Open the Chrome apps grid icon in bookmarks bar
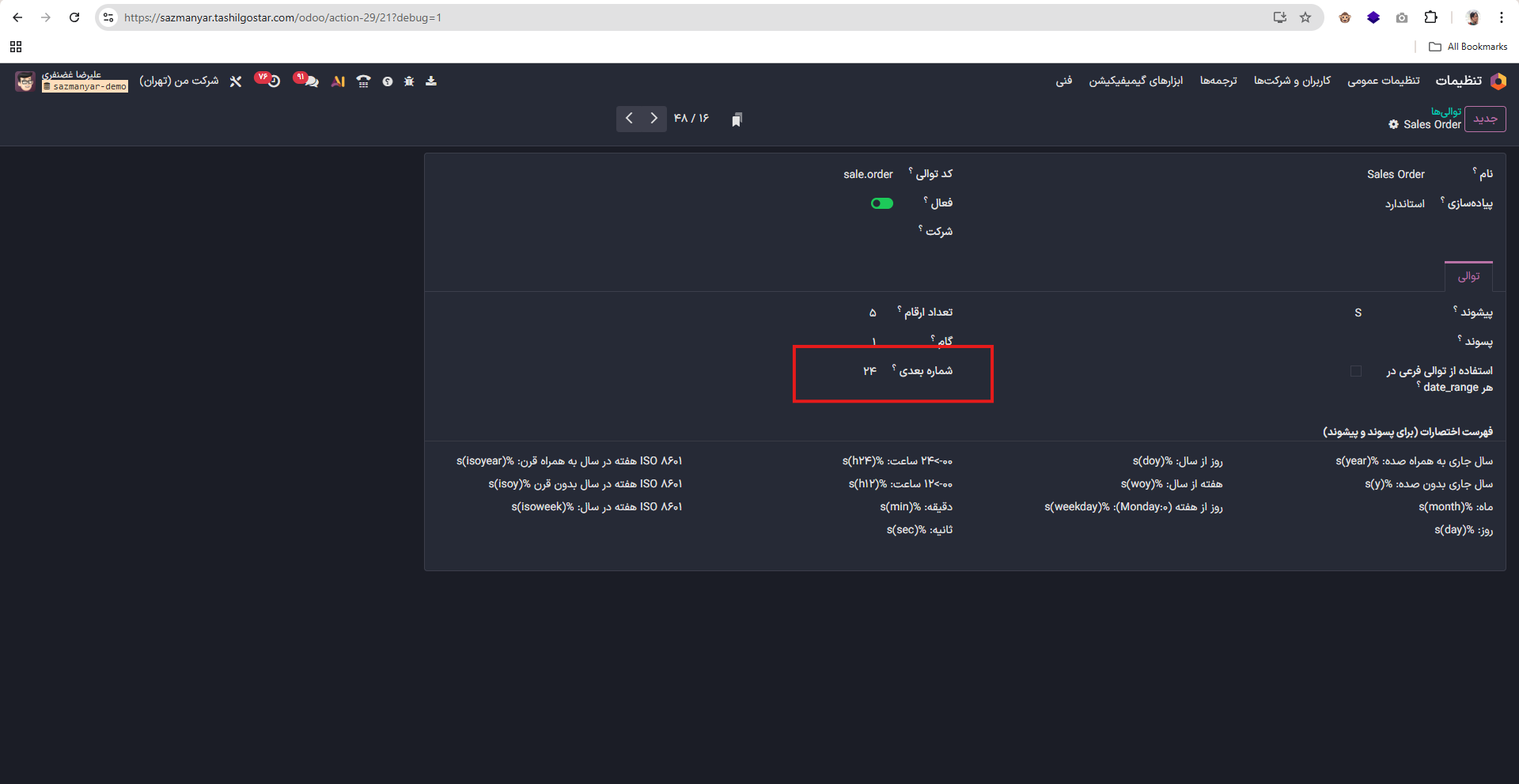The height and width of the screenshot is (784, 1519). [x=16, y=47]
